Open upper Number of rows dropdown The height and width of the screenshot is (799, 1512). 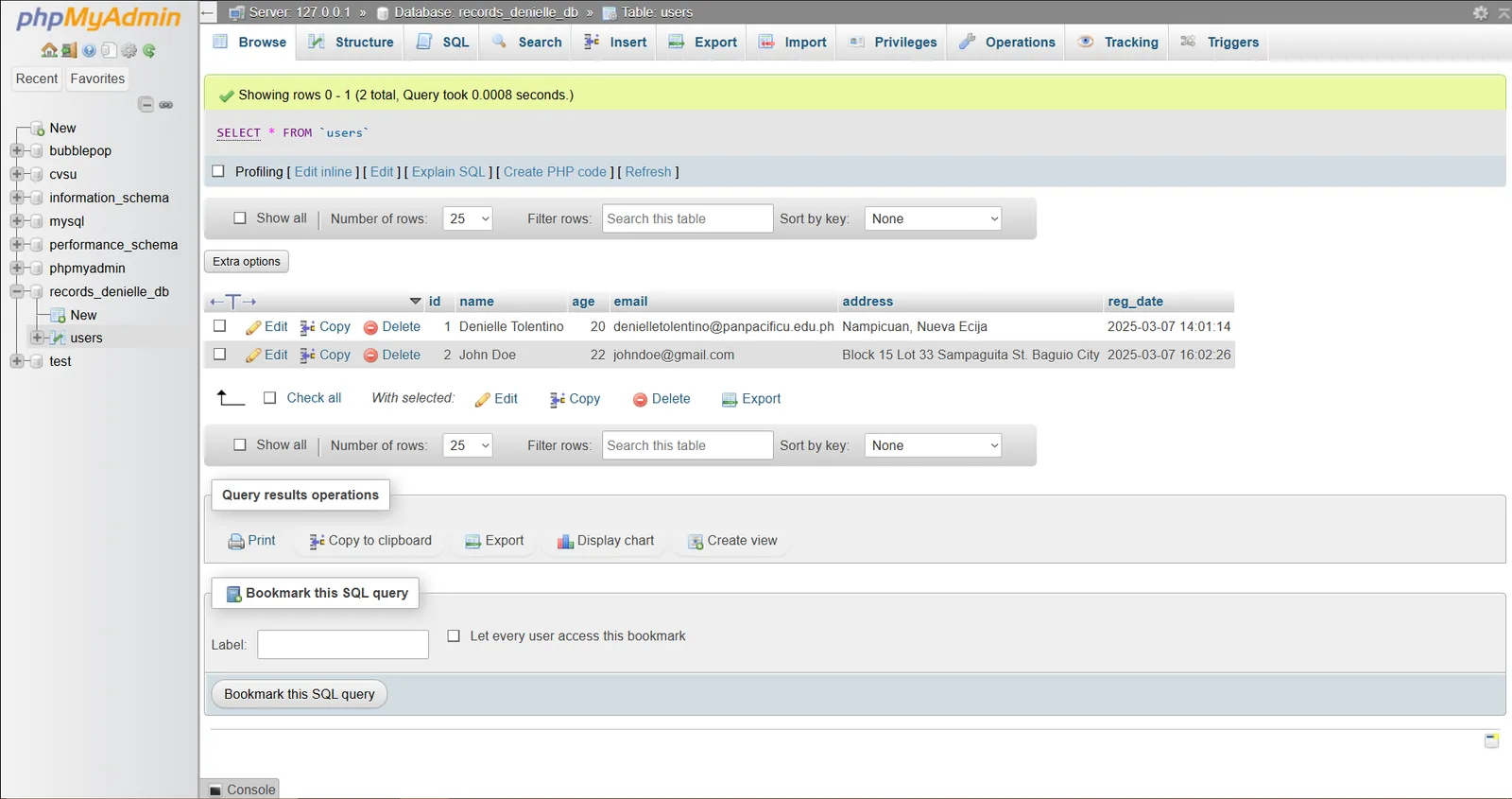click(x=468, y=218)
